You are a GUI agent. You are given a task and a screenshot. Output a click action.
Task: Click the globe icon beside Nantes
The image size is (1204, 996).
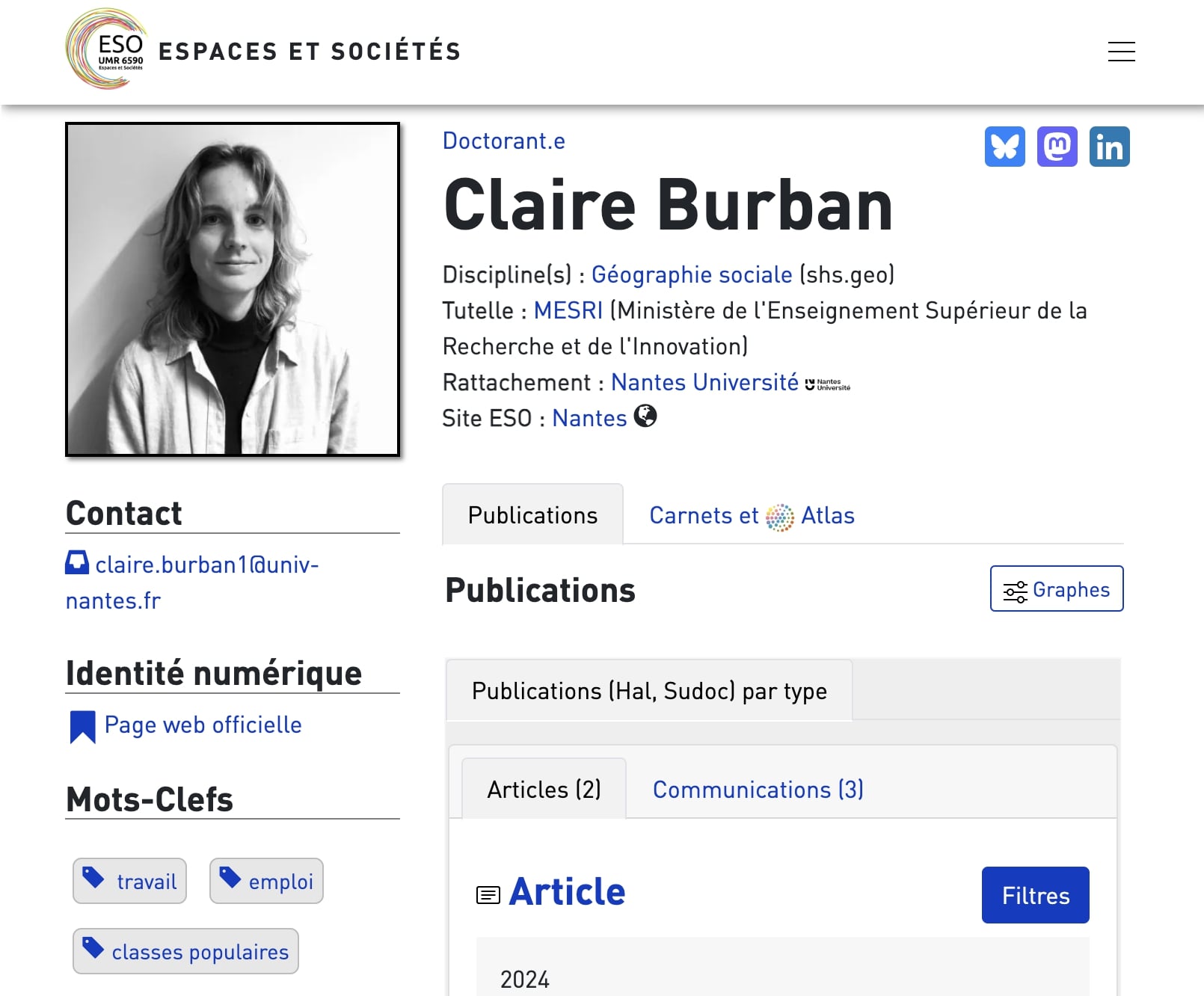(645, 417)
